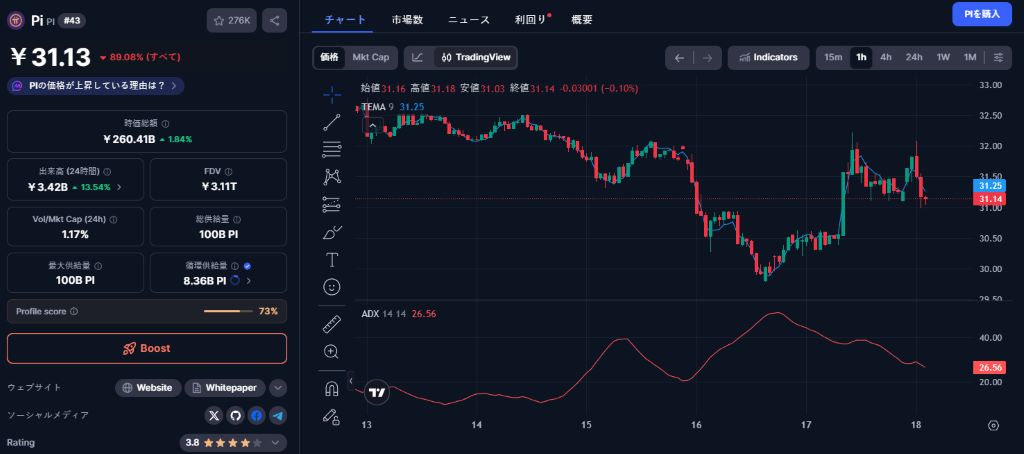Set interval to 15m
The height and width of the screenshot is (454, 1024).
click(x=833, y=57)
